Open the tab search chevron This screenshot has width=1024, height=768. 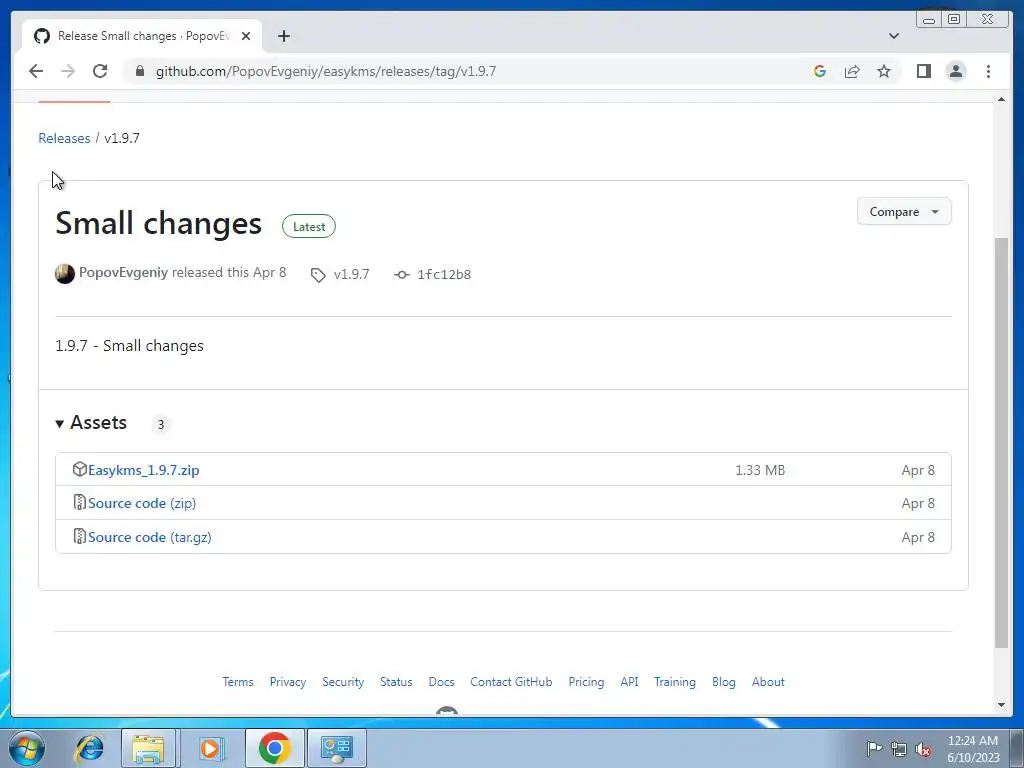tap(894, 36)
